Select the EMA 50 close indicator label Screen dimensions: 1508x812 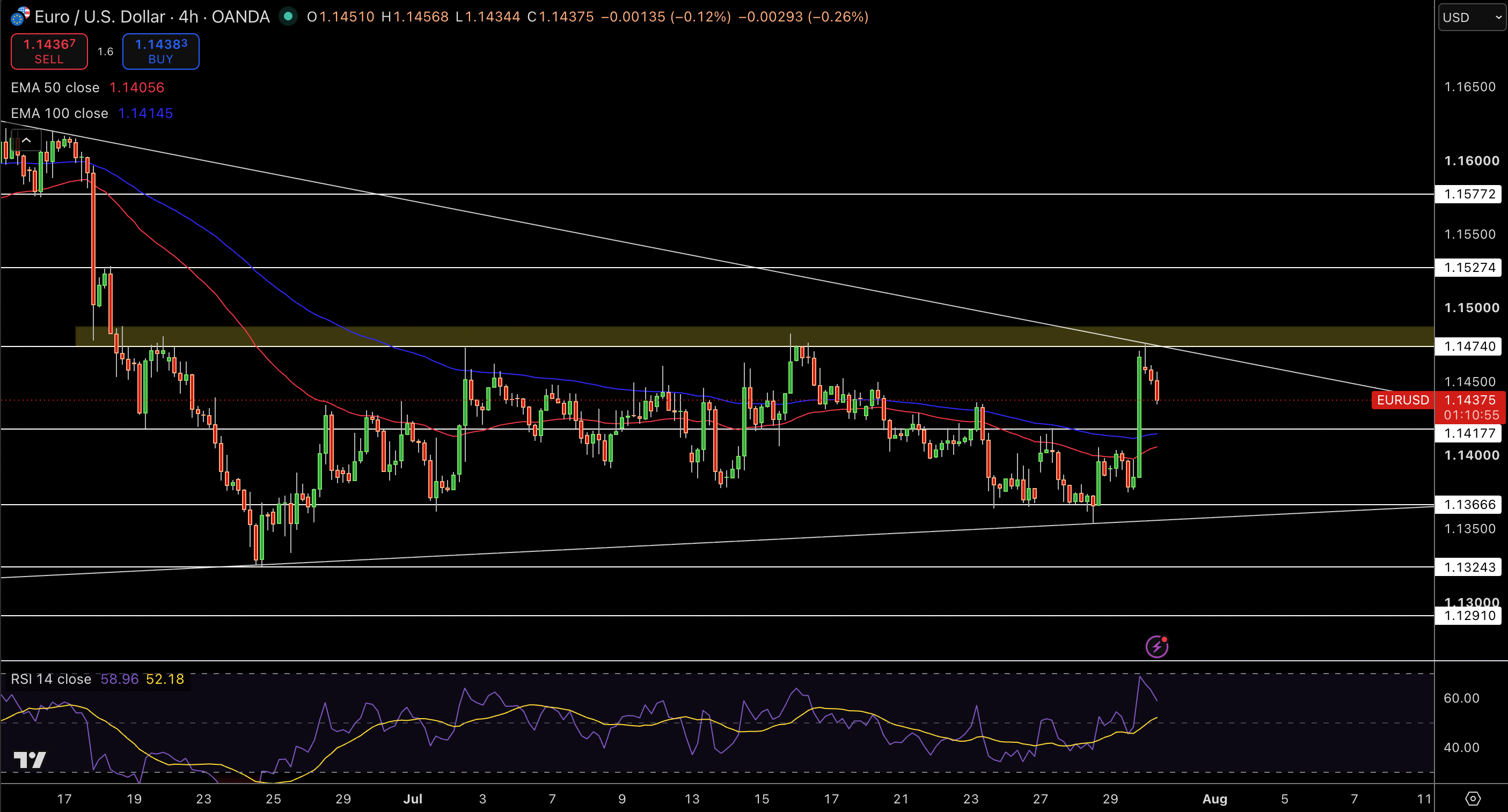(x=55, y=88)
